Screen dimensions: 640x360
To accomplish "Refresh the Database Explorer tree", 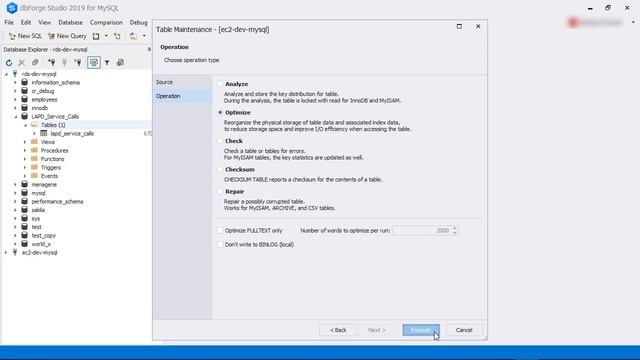I will (9, 63).
